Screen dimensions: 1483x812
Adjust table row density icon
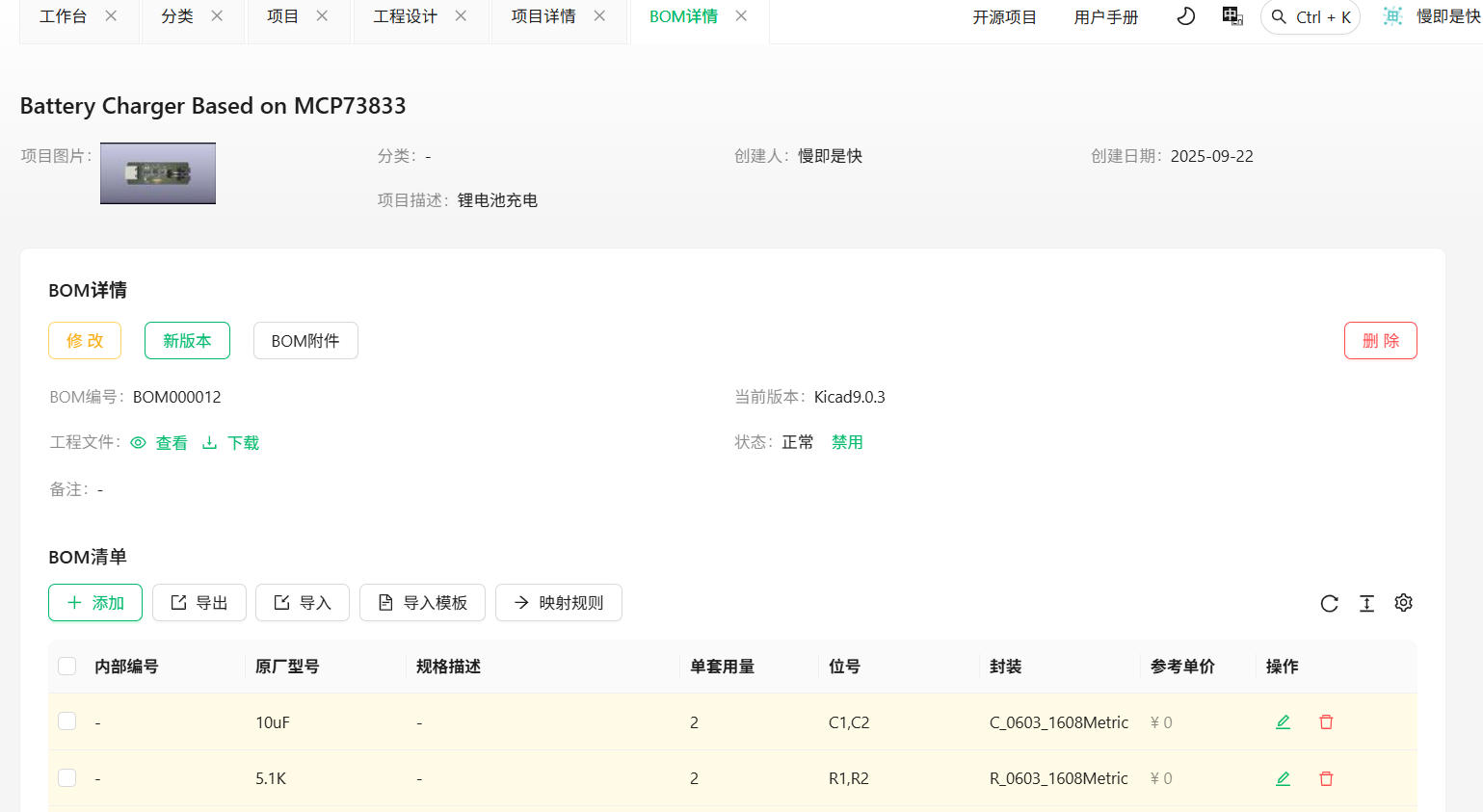[x=1366, y=603]
